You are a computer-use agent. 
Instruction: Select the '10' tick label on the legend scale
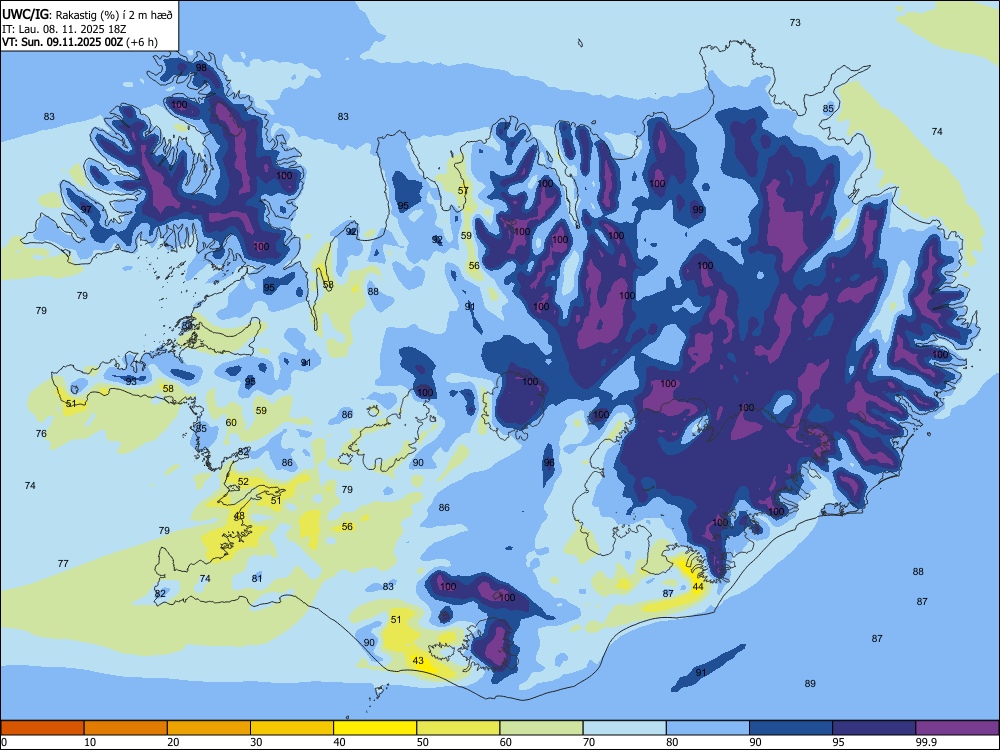point(90,742)
